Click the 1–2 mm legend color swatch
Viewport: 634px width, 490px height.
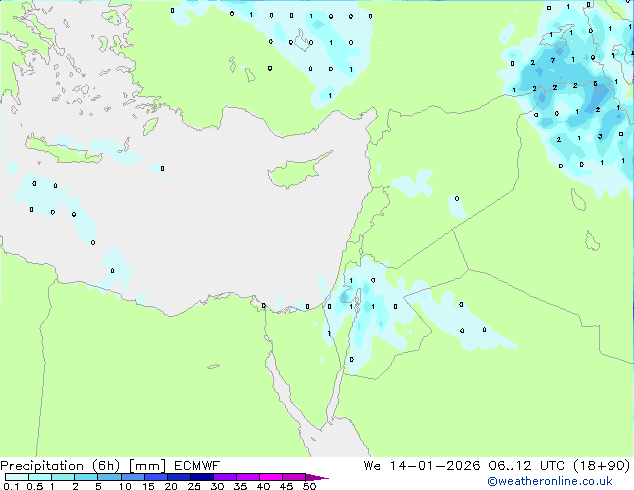pyautogui.click(x=63, y=477)
